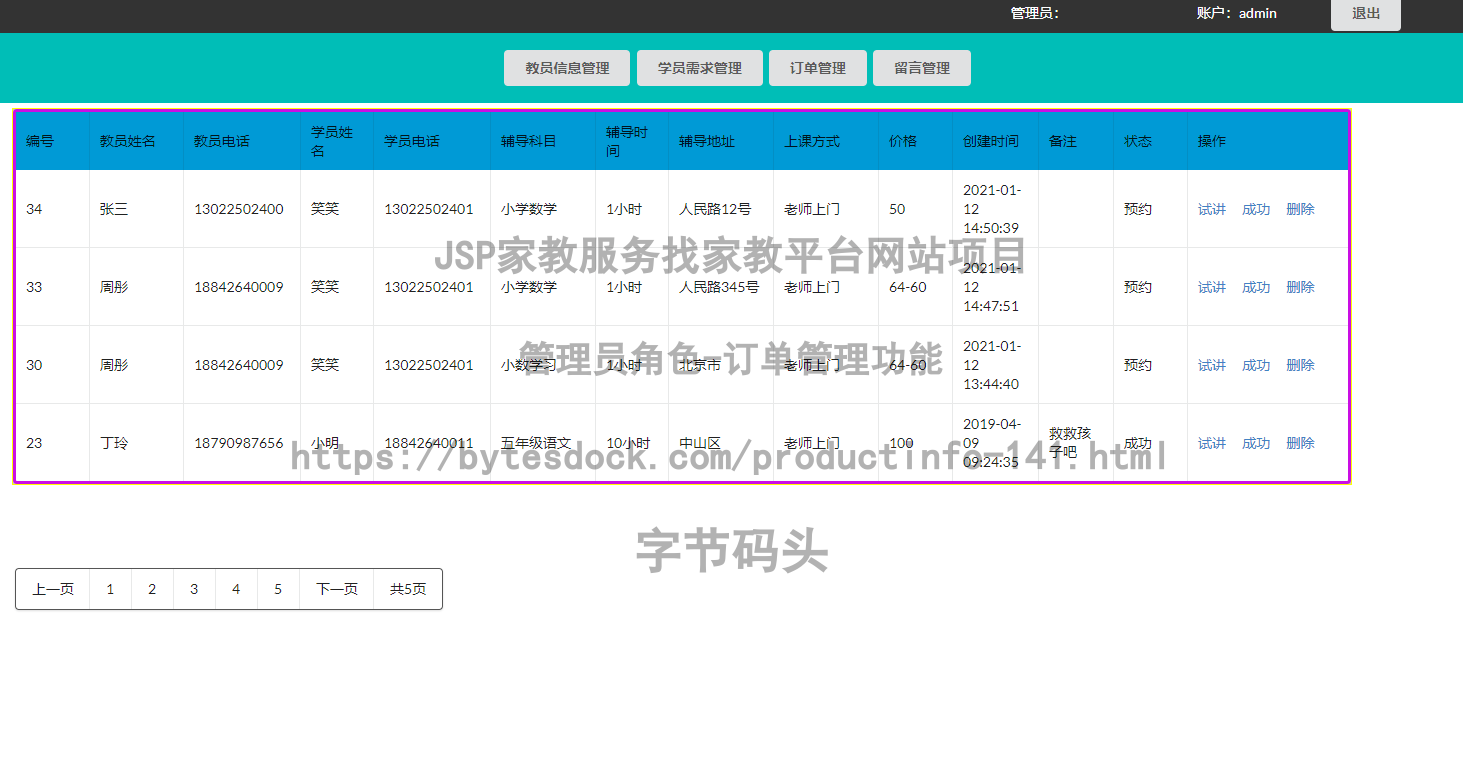1463x764 pixels.
Task: Switch to the 留言管理 section
Action: pyautogui.click(x=921, y=67)
